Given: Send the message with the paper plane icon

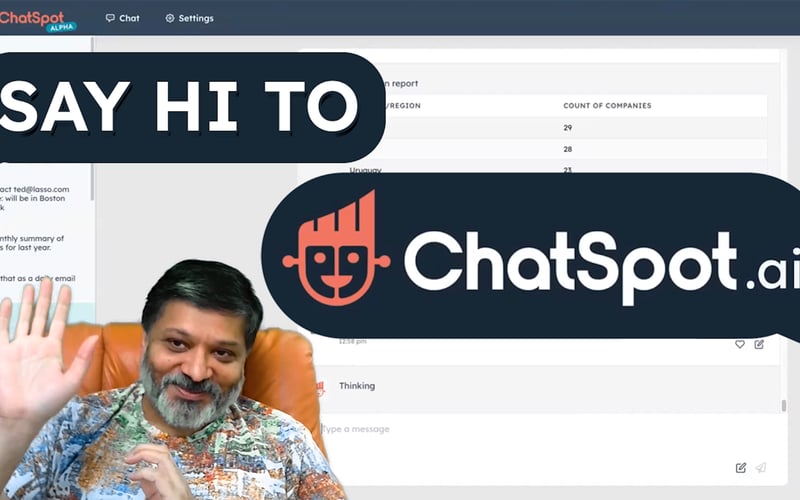Looking at the screenshot, I should 761,467.
